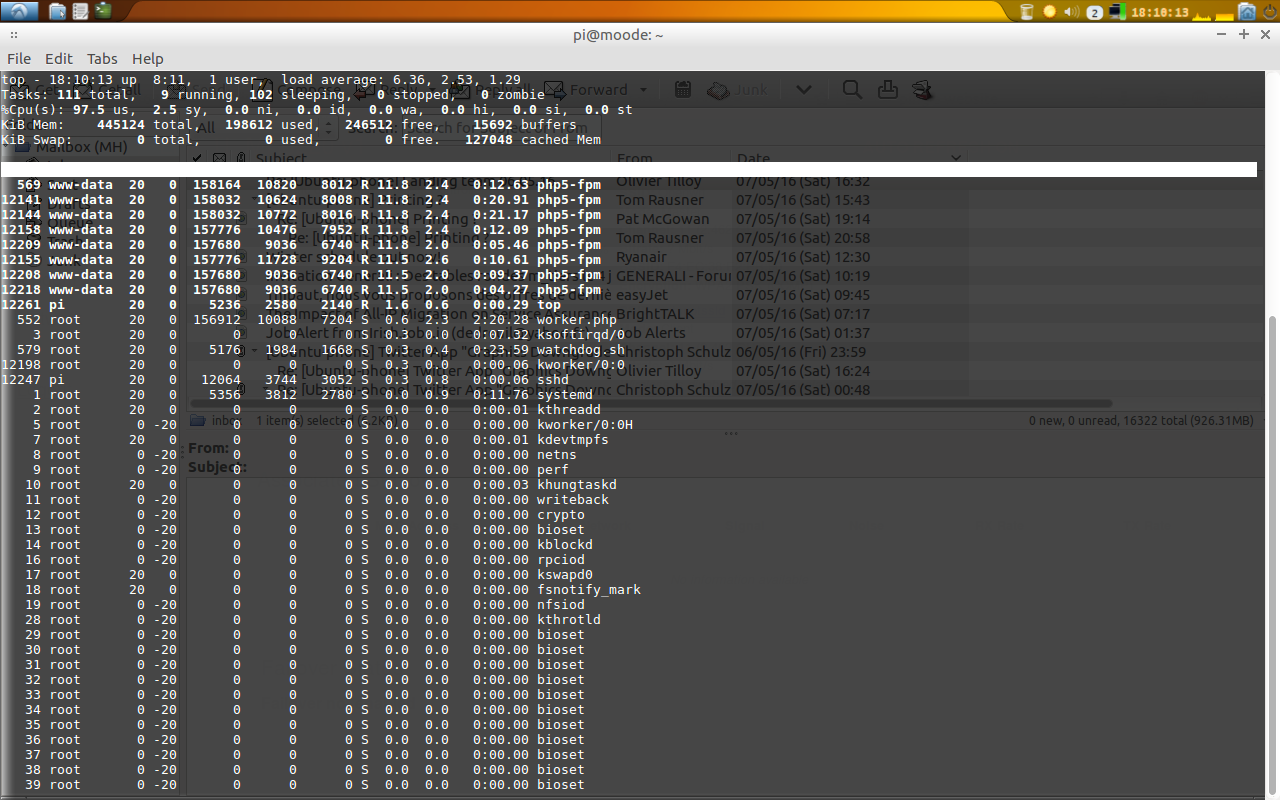
Task: Select the php5-fpm row with PID 12158
Action: (301, 230)
